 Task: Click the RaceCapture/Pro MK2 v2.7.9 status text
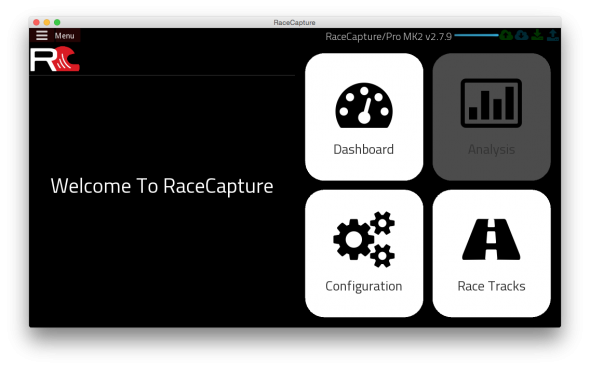(x=388, y=37)
